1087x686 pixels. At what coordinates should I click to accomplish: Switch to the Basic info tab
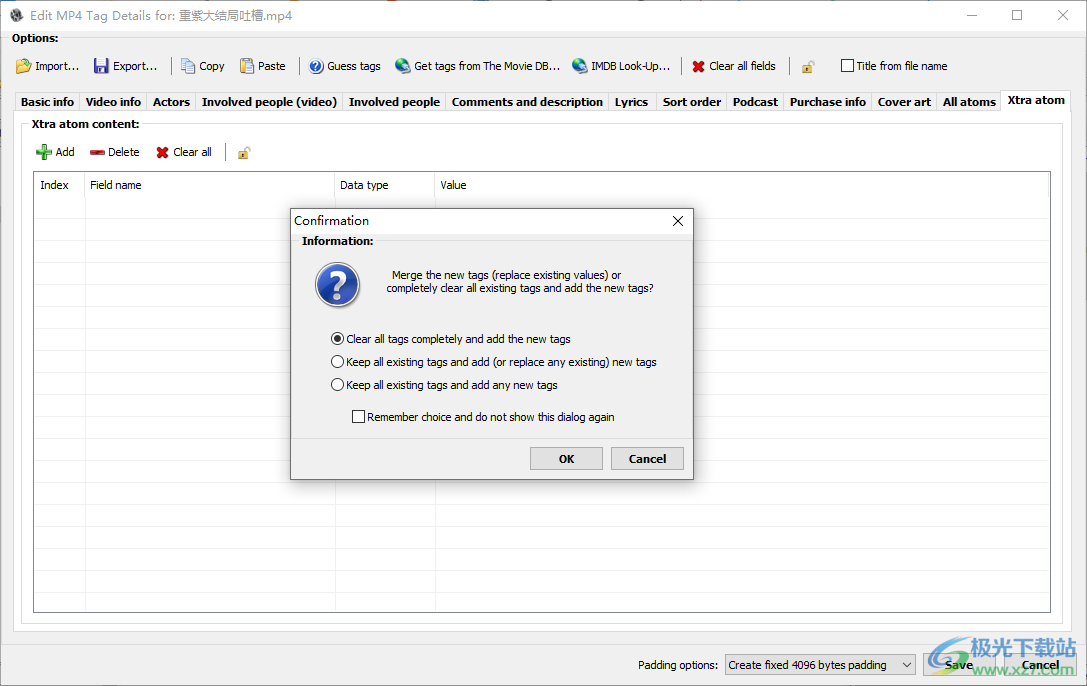pyautogui.click(x=47, y=102)
